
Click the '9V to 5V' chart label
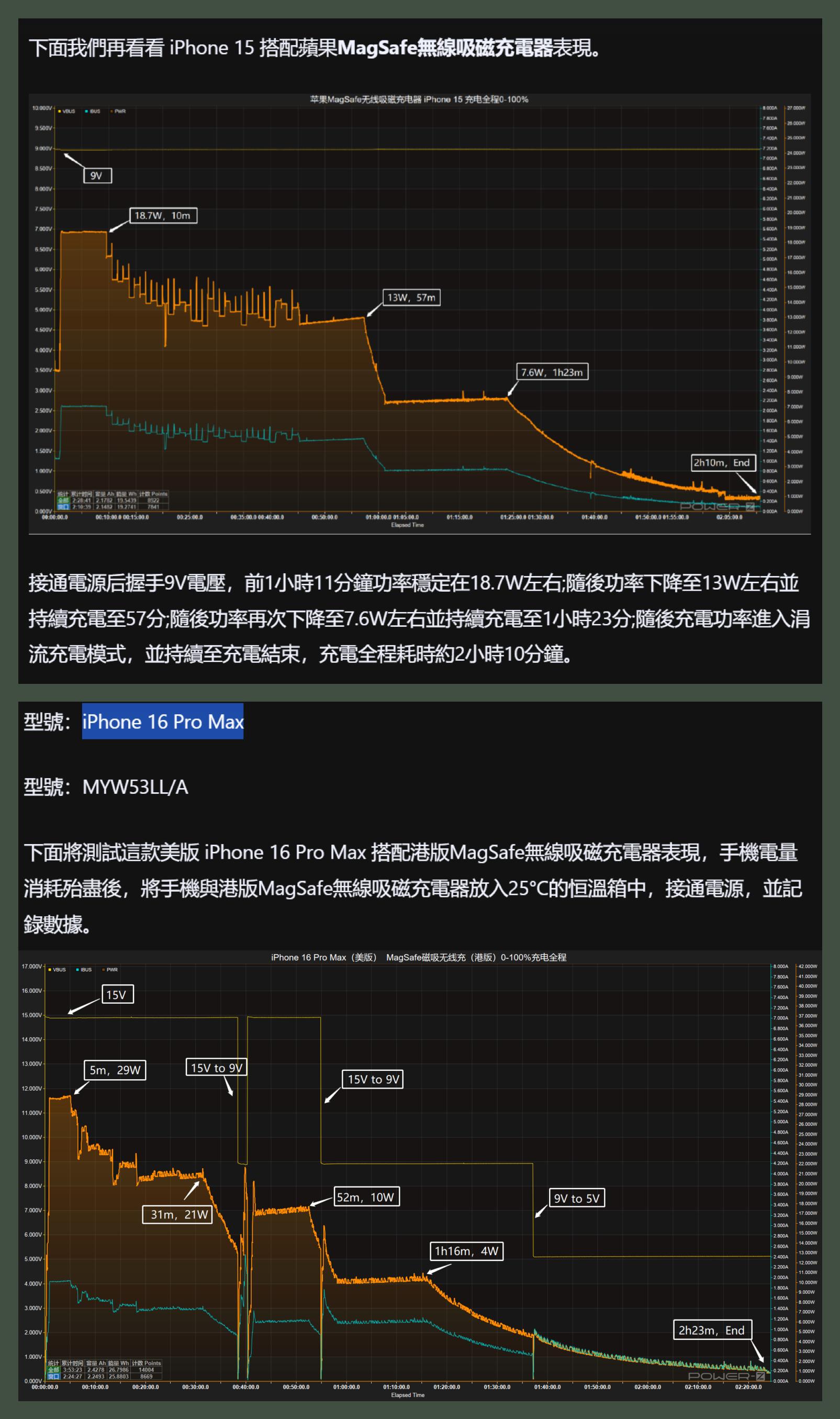click(577, 1198)
